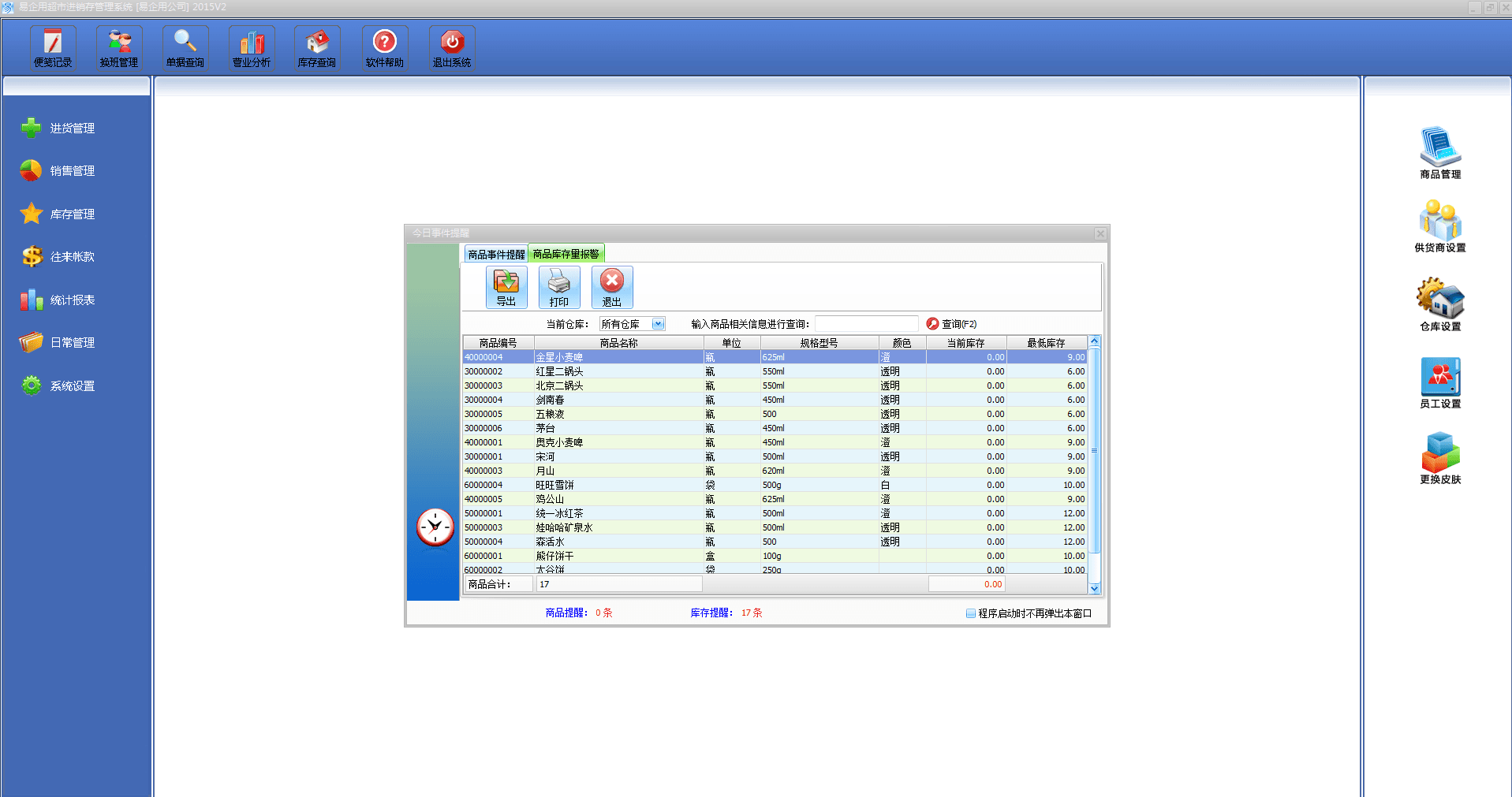Click the 退出系统 exit system icon

pyautogui.click(x=452, y=48)
